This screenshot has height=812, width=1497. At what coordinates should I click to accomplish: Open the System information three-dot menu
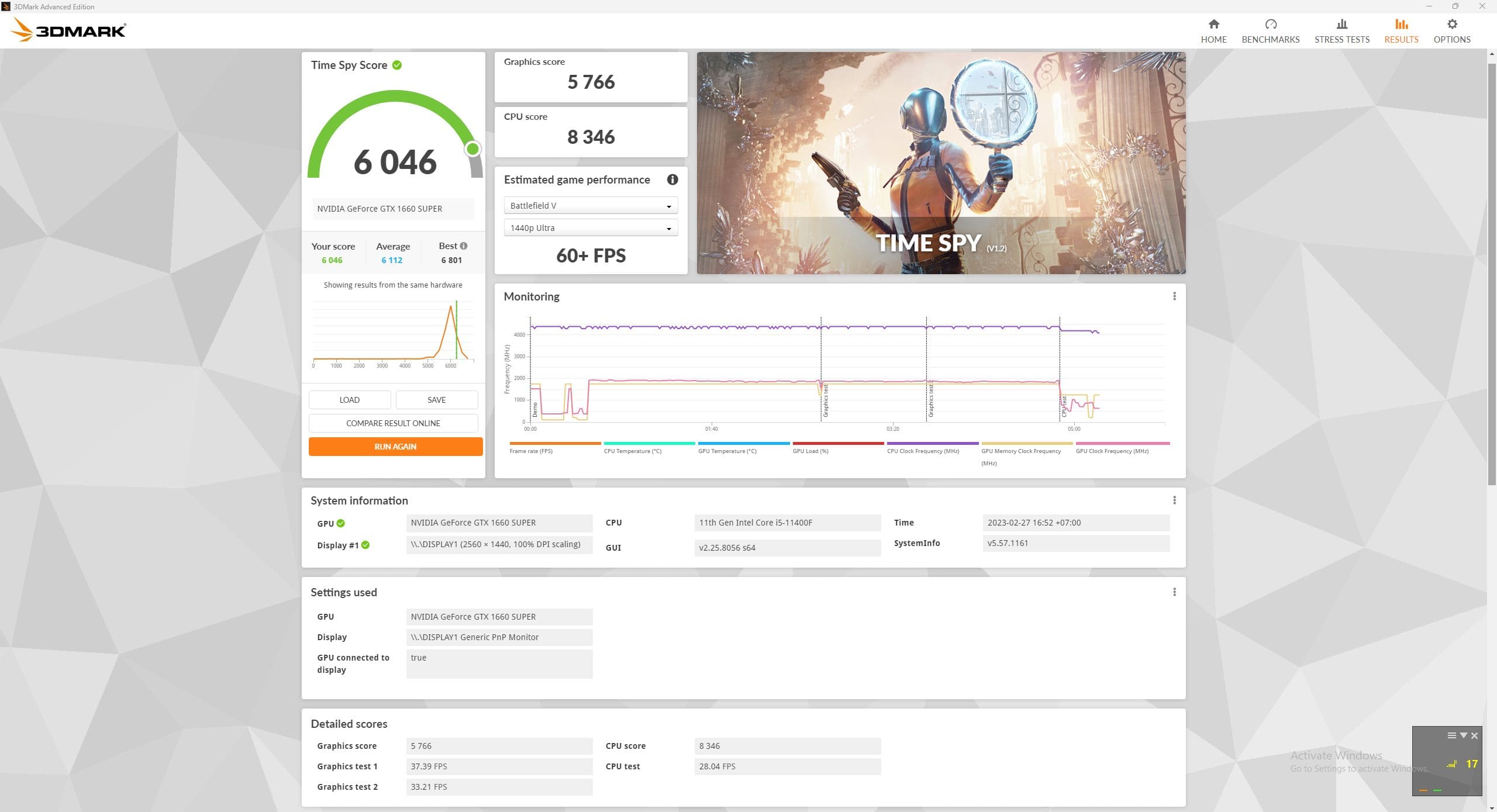(1174, 500)
